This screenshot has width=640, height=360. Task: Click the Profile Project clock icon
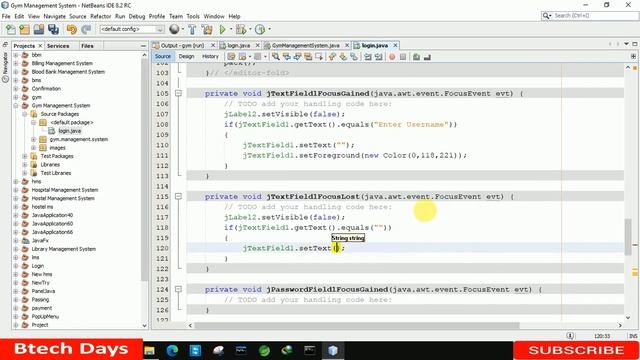pos(260,29)
